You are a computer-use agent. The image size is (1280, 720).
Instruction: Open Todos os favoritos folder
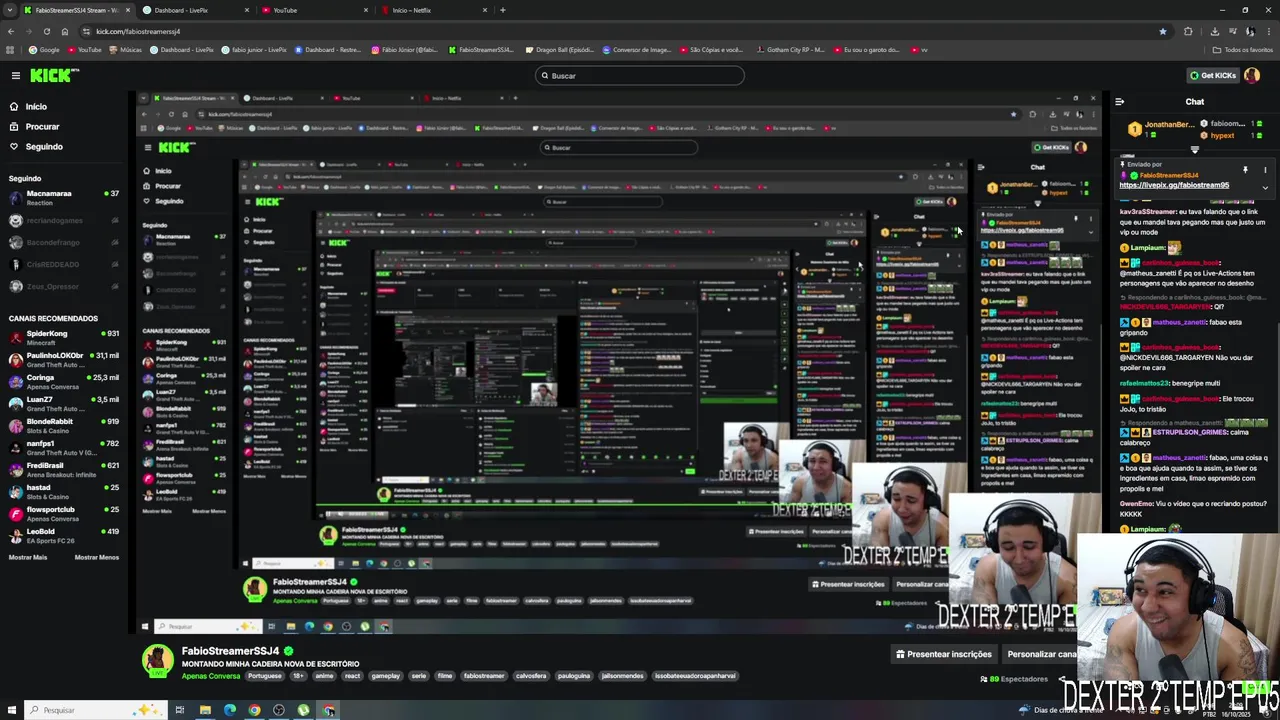point(1242,49)
